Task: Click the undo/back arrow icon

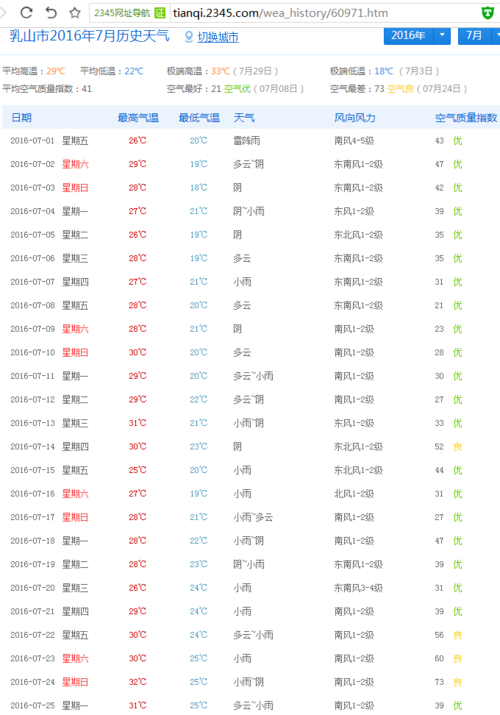Action: [51, 12]
